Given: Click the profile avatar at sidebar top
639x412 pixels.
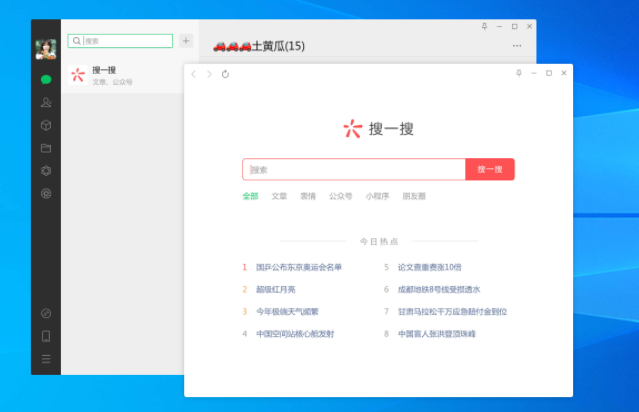Looking at the screenshot, I should click(46, 49).
